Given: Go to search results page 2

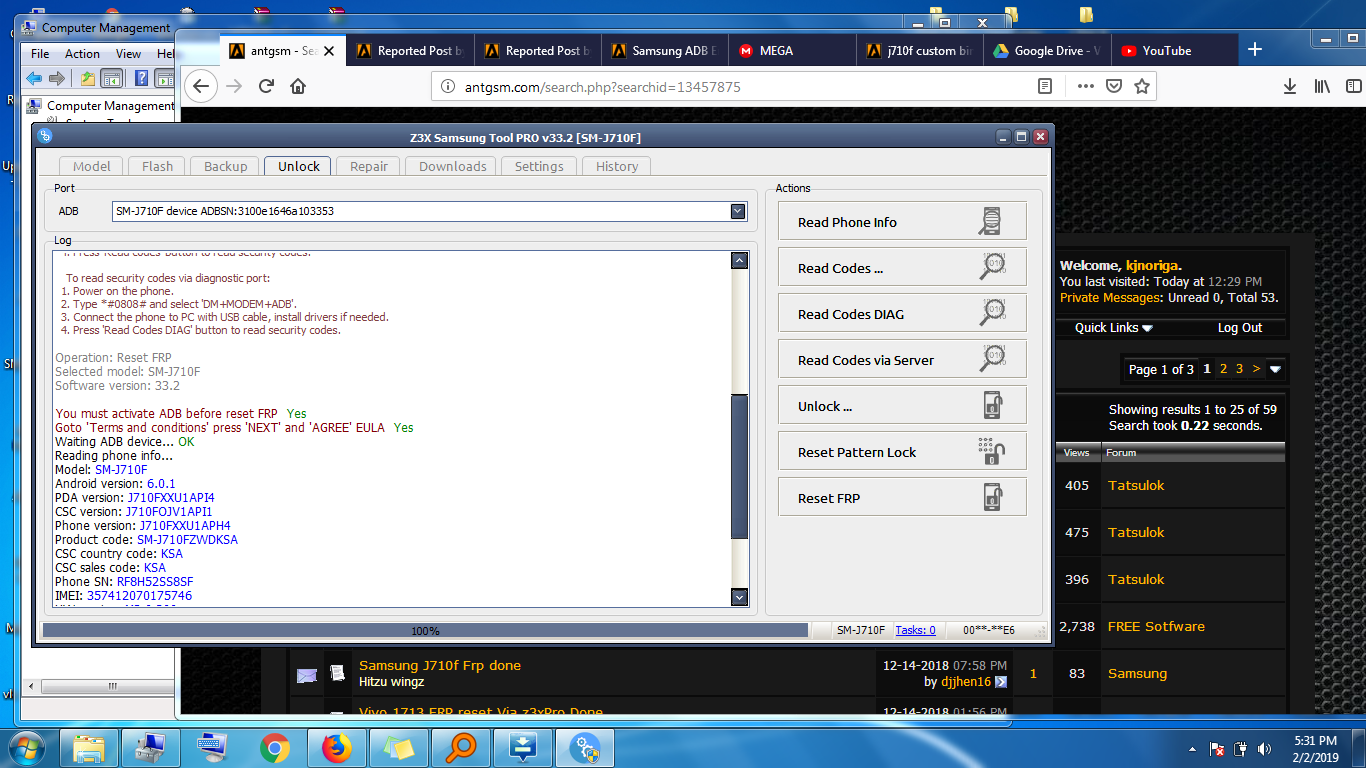Looking at the screenshot, I should point(1223,369).
